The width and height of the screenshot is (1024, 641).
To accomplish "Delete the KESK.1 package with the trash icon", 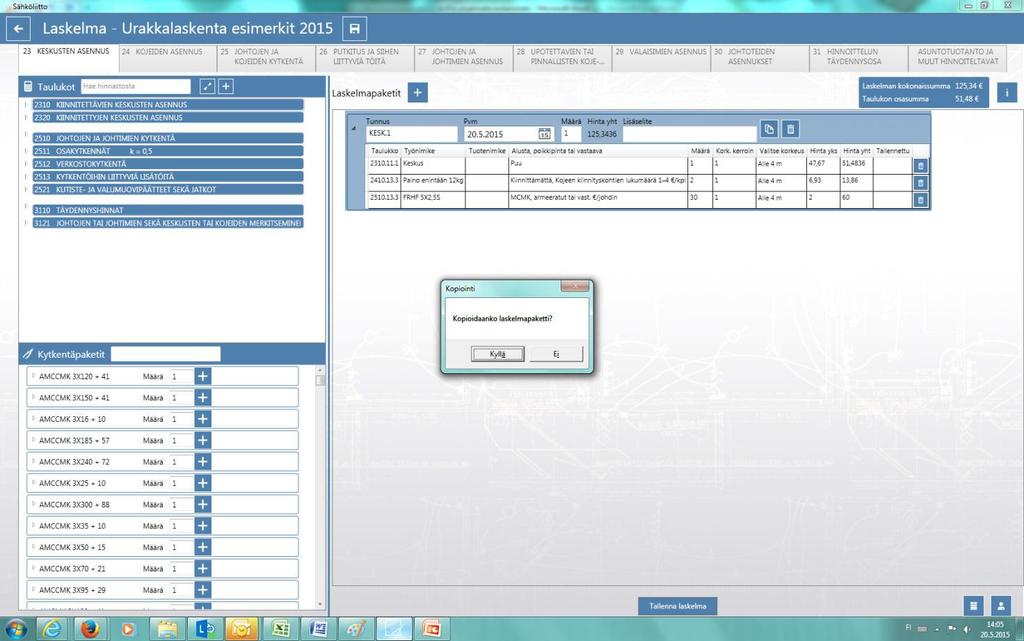I will point(790,129).
